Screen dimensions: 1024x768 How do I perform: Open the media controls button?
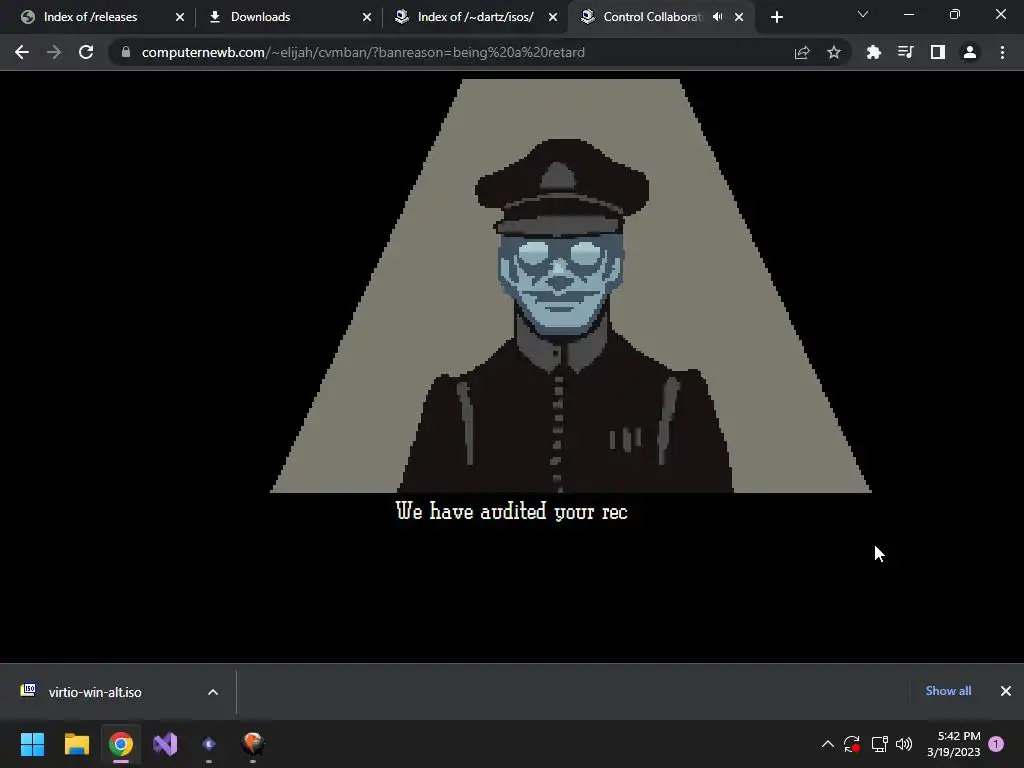(905, 52)
